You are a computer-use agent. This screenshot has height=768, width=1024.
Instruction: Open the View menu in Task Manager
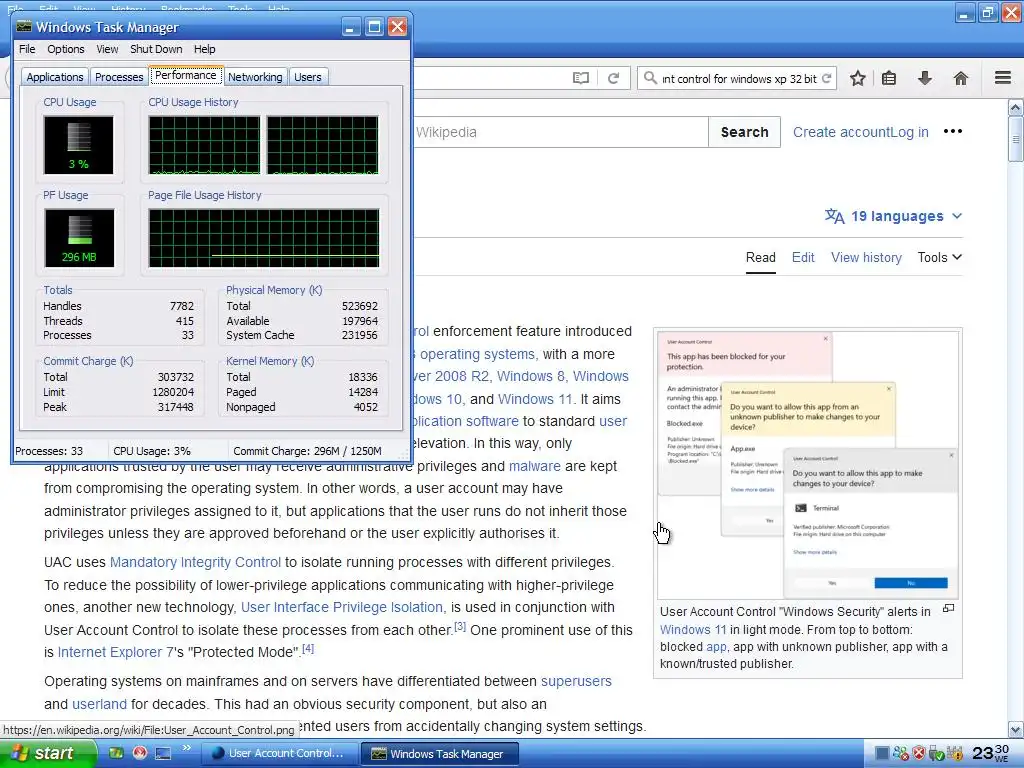click(x=107, y=49)
